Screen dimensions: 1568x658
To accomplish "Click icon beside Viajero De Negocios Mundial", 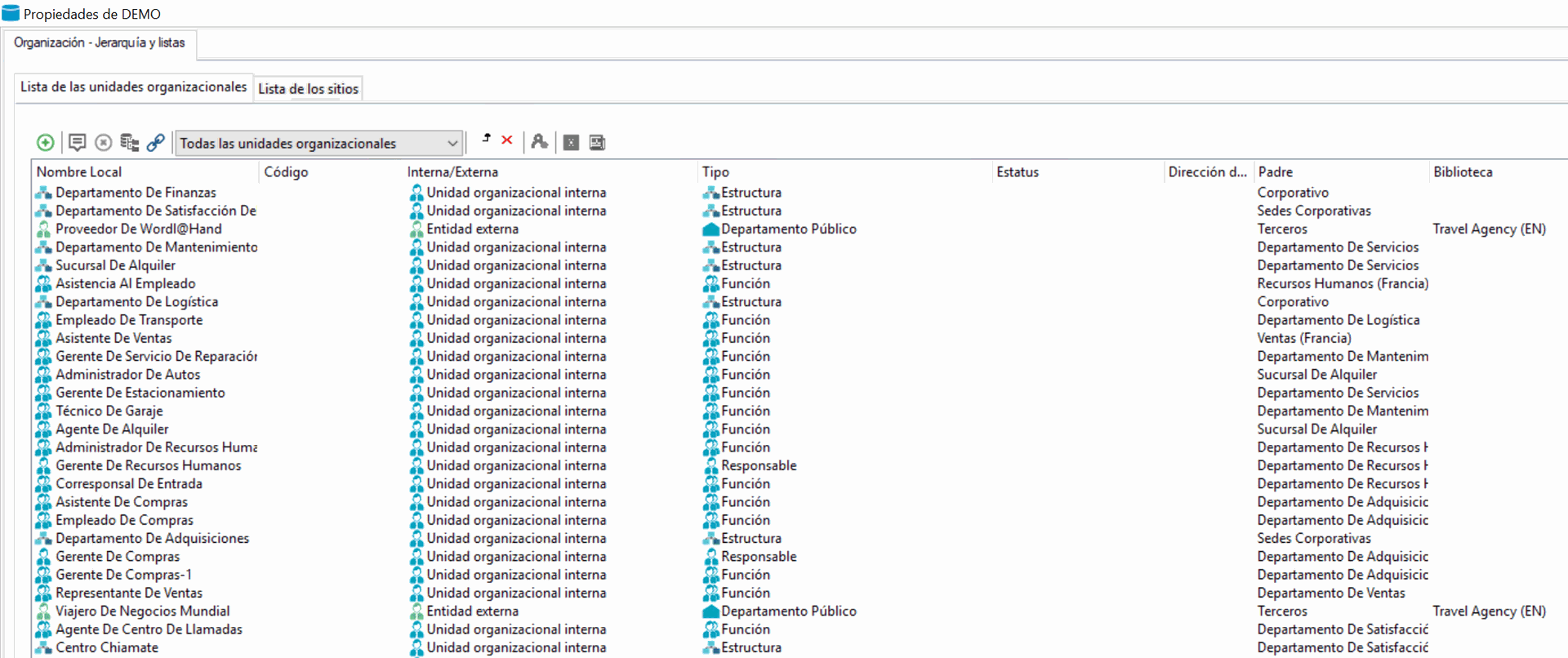I will (43, 611).
